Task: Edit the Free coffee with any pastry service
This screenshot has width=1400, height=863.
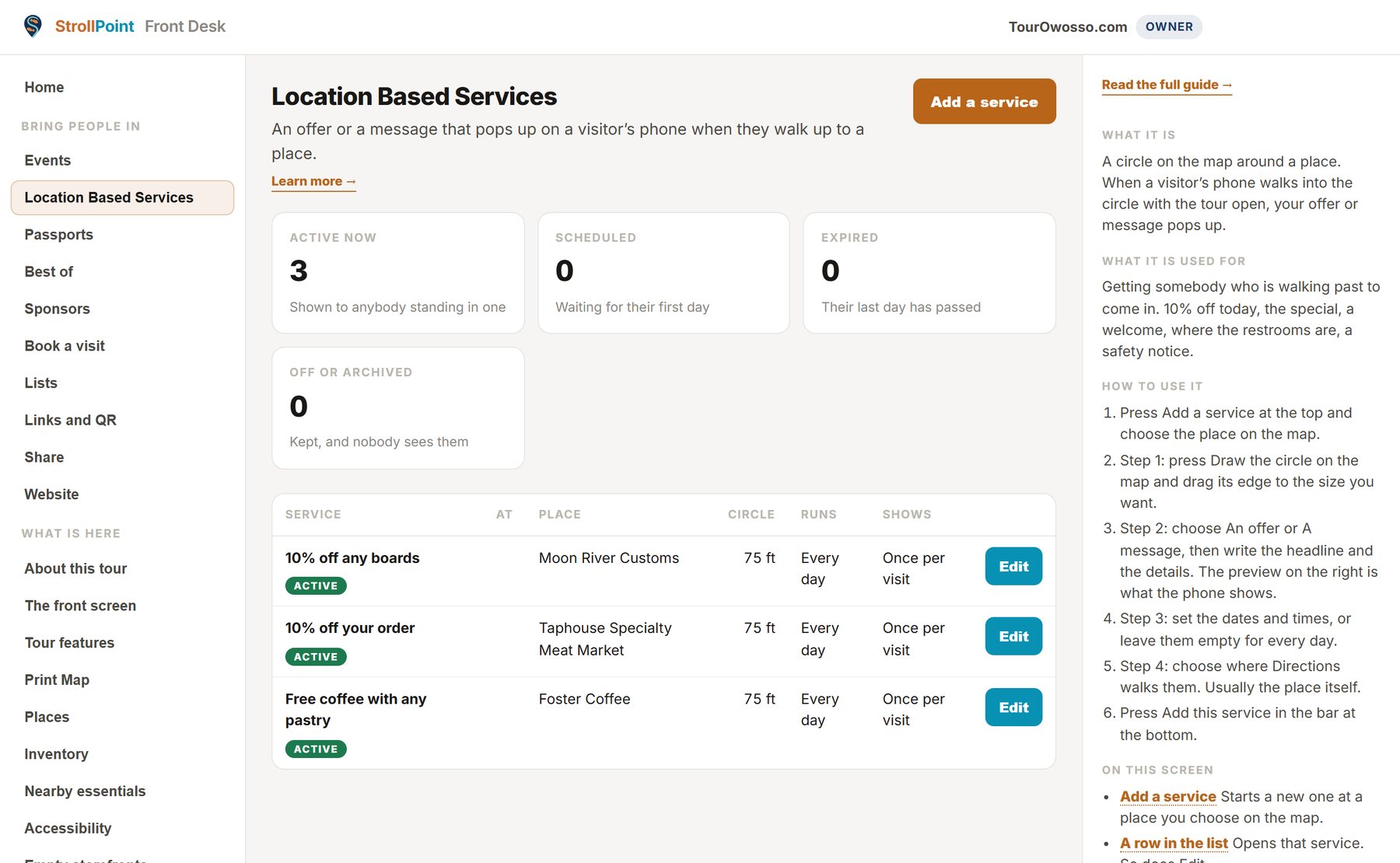Action: (1013, 708)
